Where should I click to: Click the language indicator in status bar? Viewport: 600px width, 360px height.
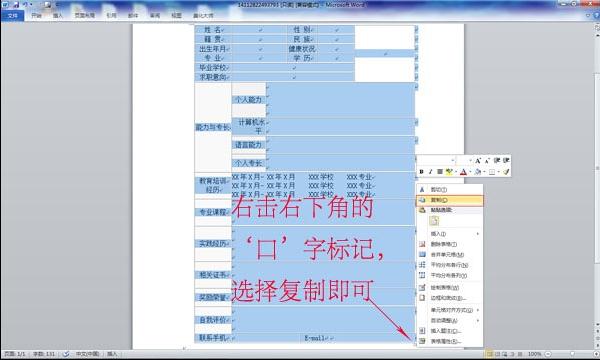87,354
